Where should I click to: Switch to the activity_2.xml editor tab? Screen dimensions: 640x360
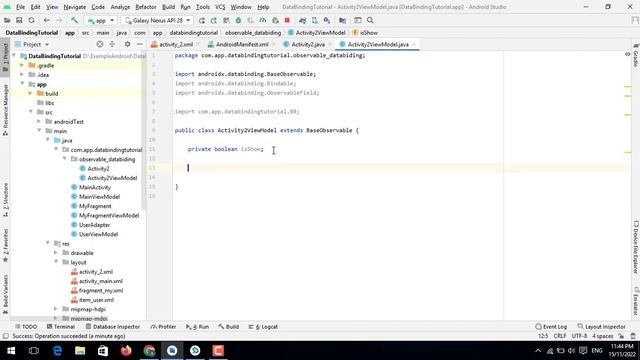coord(176,44)
